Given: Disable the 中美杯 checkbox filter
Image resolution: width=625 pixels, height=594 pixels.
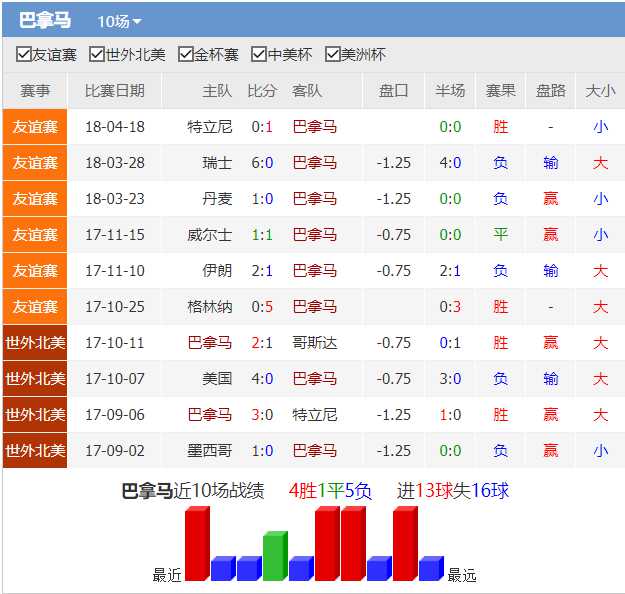Looking at the screenshot, I should pyautogui.click(x=259, y=55).
